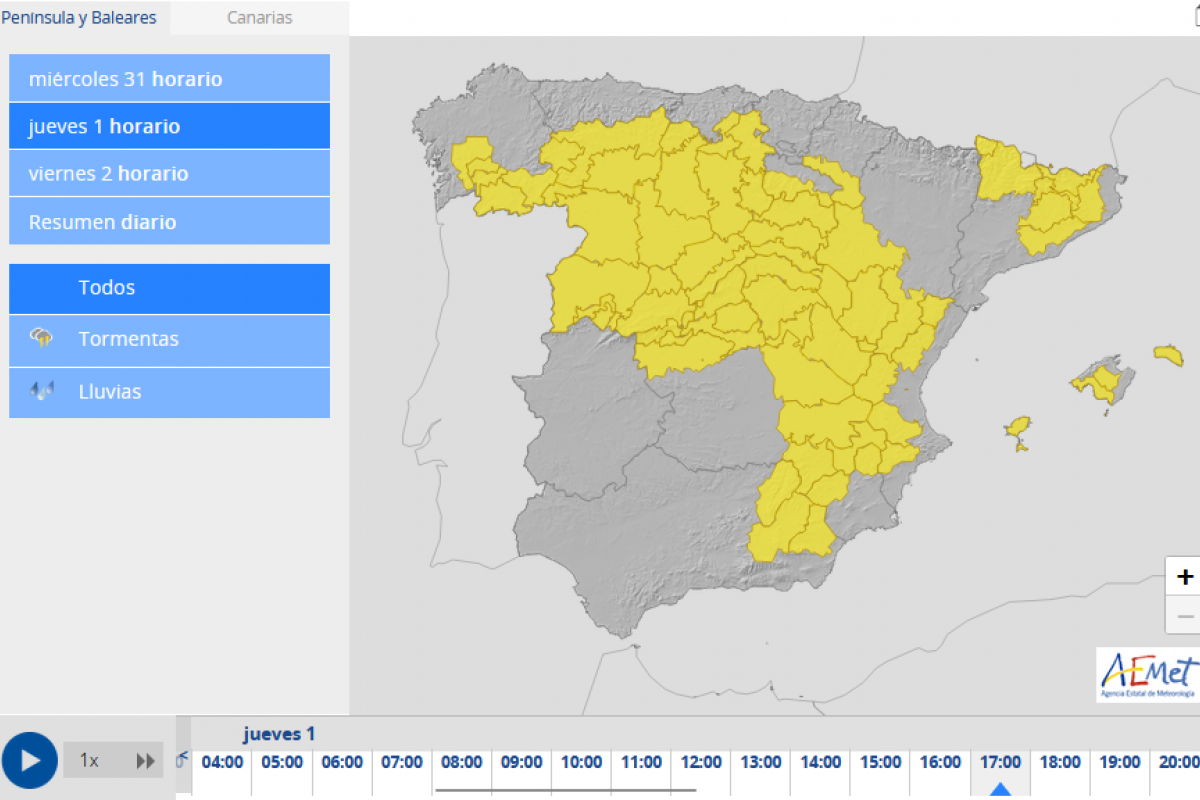Click the fast-forward speed arrows
Screen dimensions: 1200x800
click(x=145, y=761)
